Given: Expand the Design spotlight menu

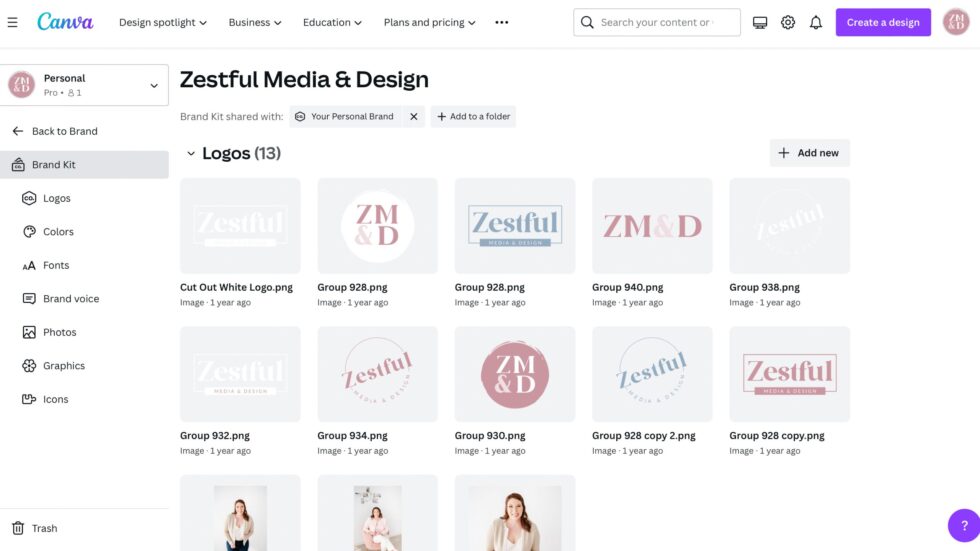Looking at the screenshot, I should click(x=162, y=22).
